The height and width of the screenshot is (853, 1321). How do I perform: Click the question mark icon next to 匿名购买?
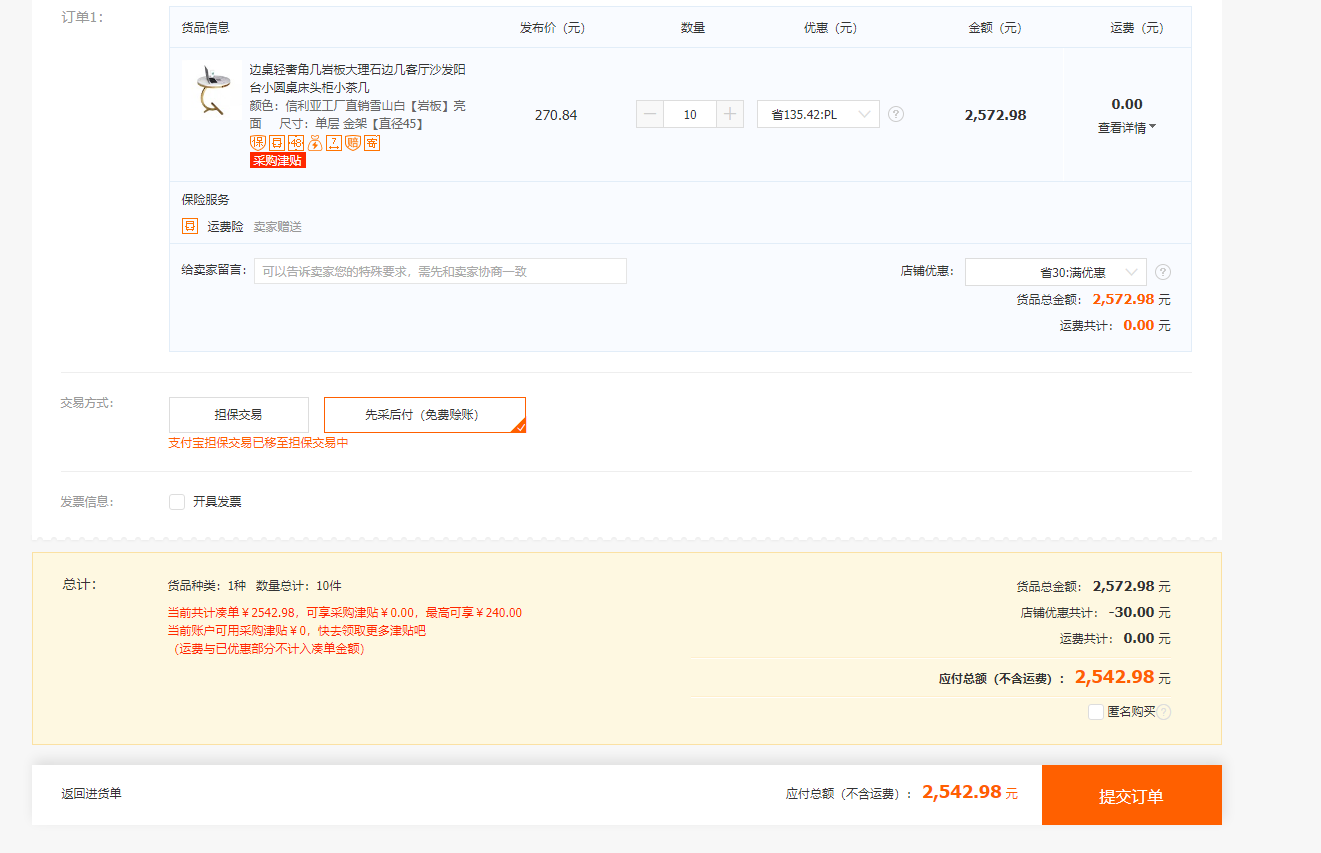(x=1164, y=712)
